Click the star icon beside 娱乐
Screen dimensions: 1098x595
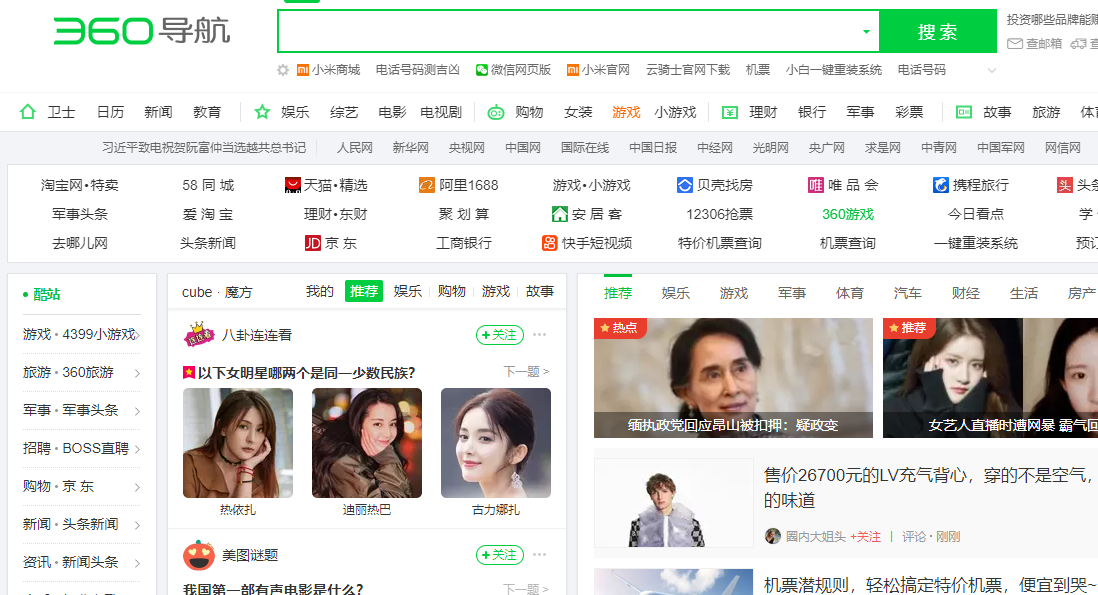263,112
